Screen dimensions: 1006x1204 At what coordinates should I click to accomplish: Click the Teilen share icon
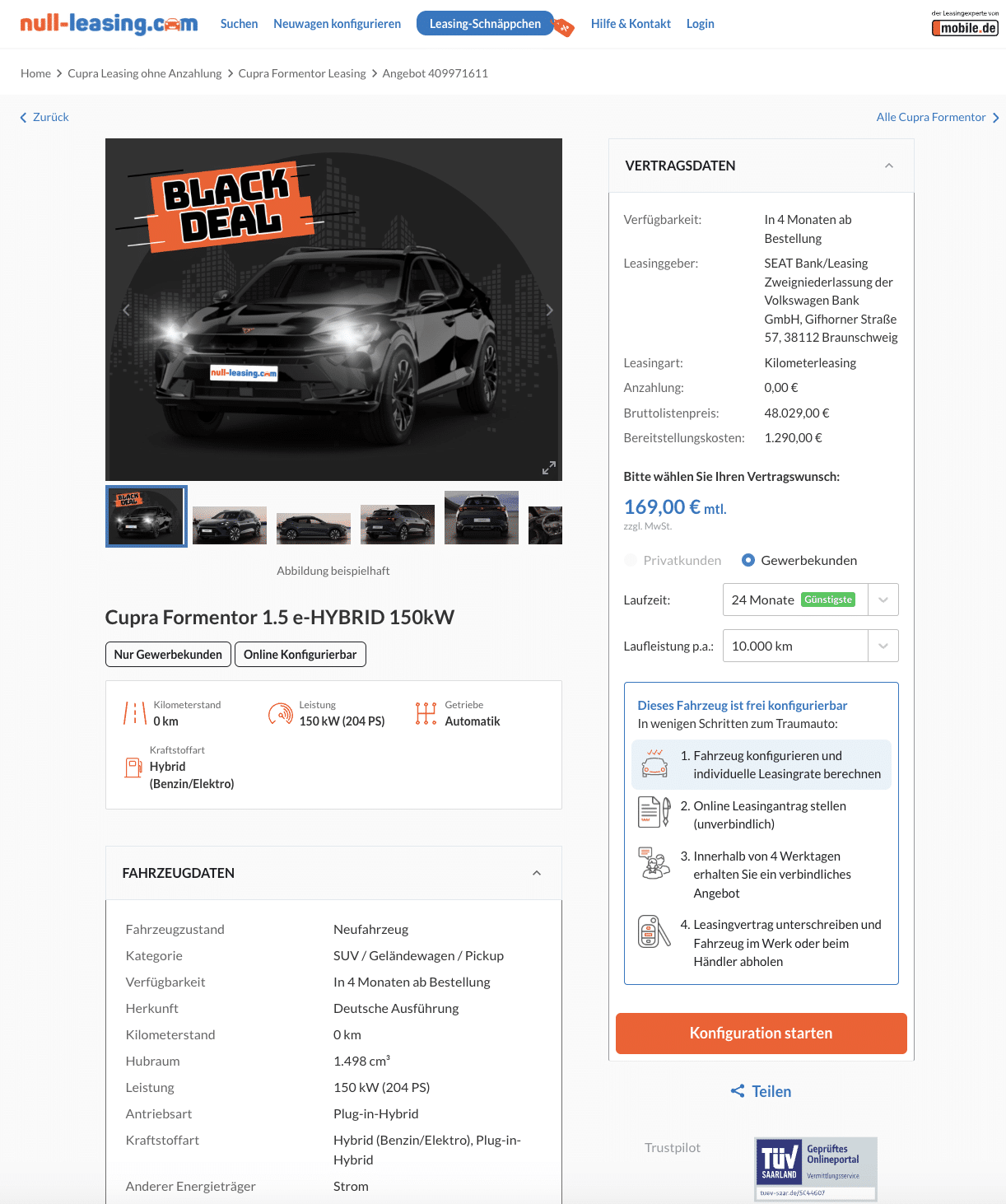click(x=738, y=1091)
